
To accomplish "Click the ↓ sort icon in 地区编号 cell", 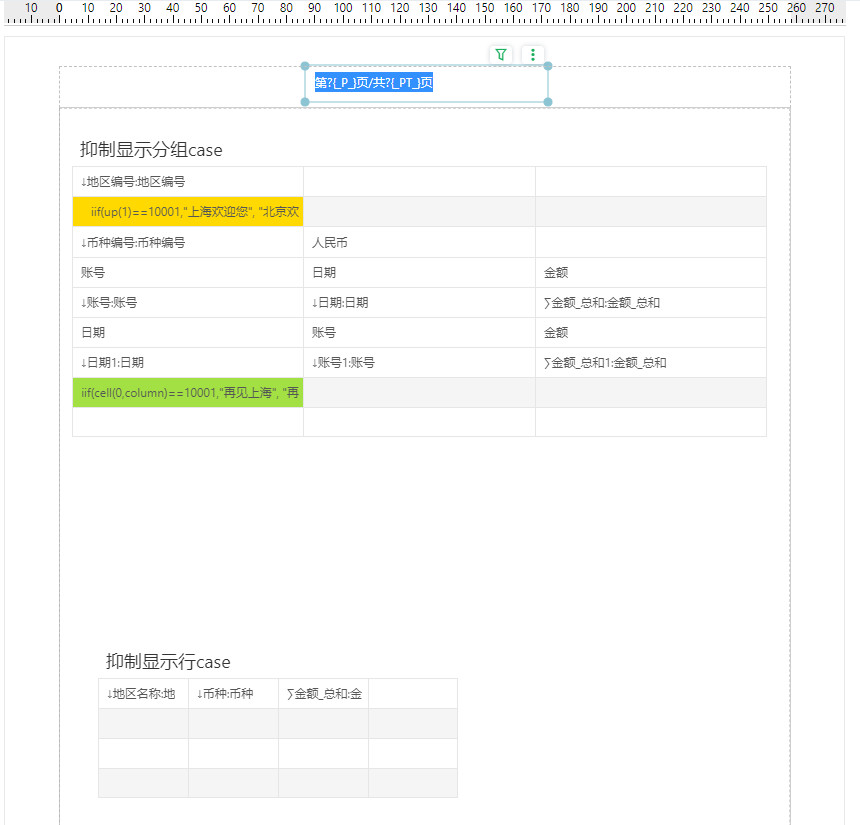I will [83, 181].
